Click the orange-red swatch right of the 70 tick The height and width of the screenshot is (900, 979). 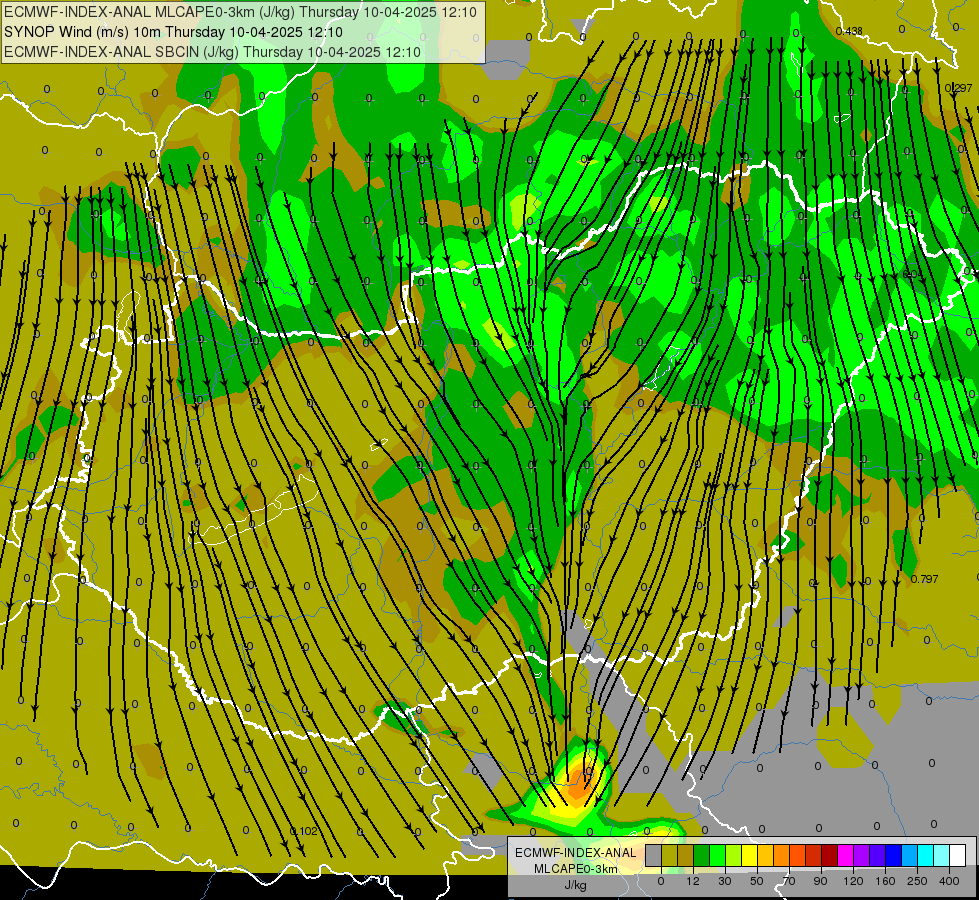(x=798, y=855)
